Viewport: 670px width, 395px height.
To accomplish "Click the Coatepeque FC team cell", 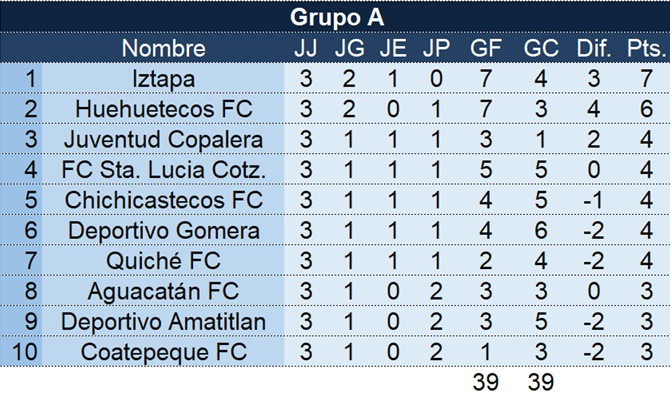I will click(x=163, y=352).
